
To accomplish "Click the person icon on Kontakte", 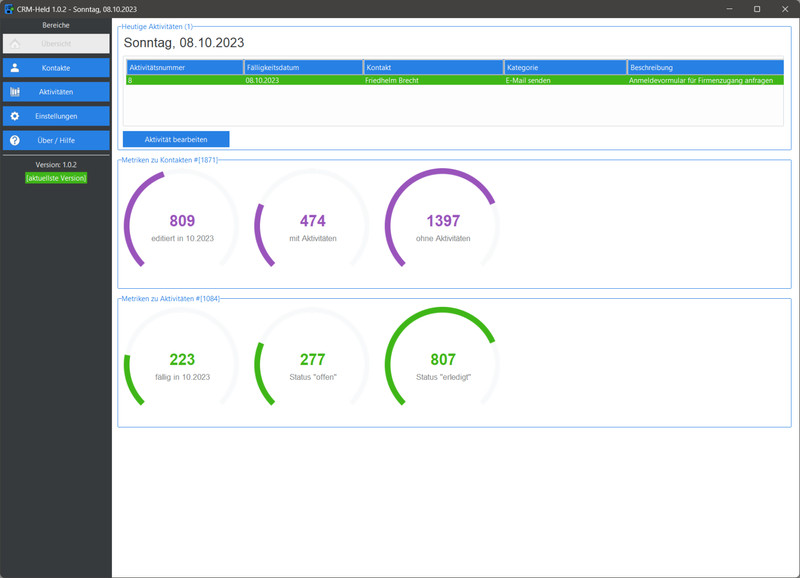I will click(15, 68).
